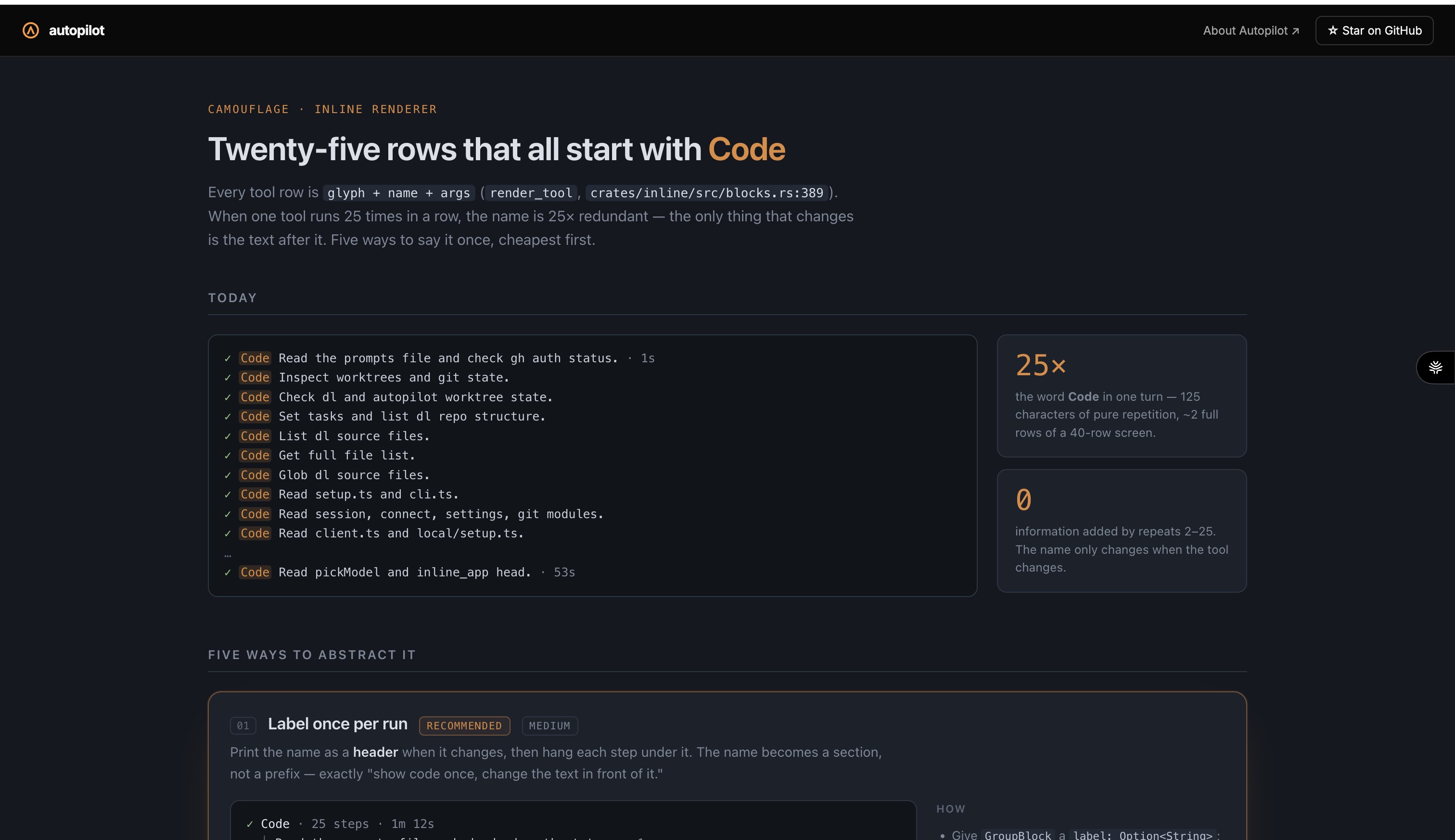This screenshot has height=840, width=1455.
Task: Click the '53s' duration
Action: 564,573
